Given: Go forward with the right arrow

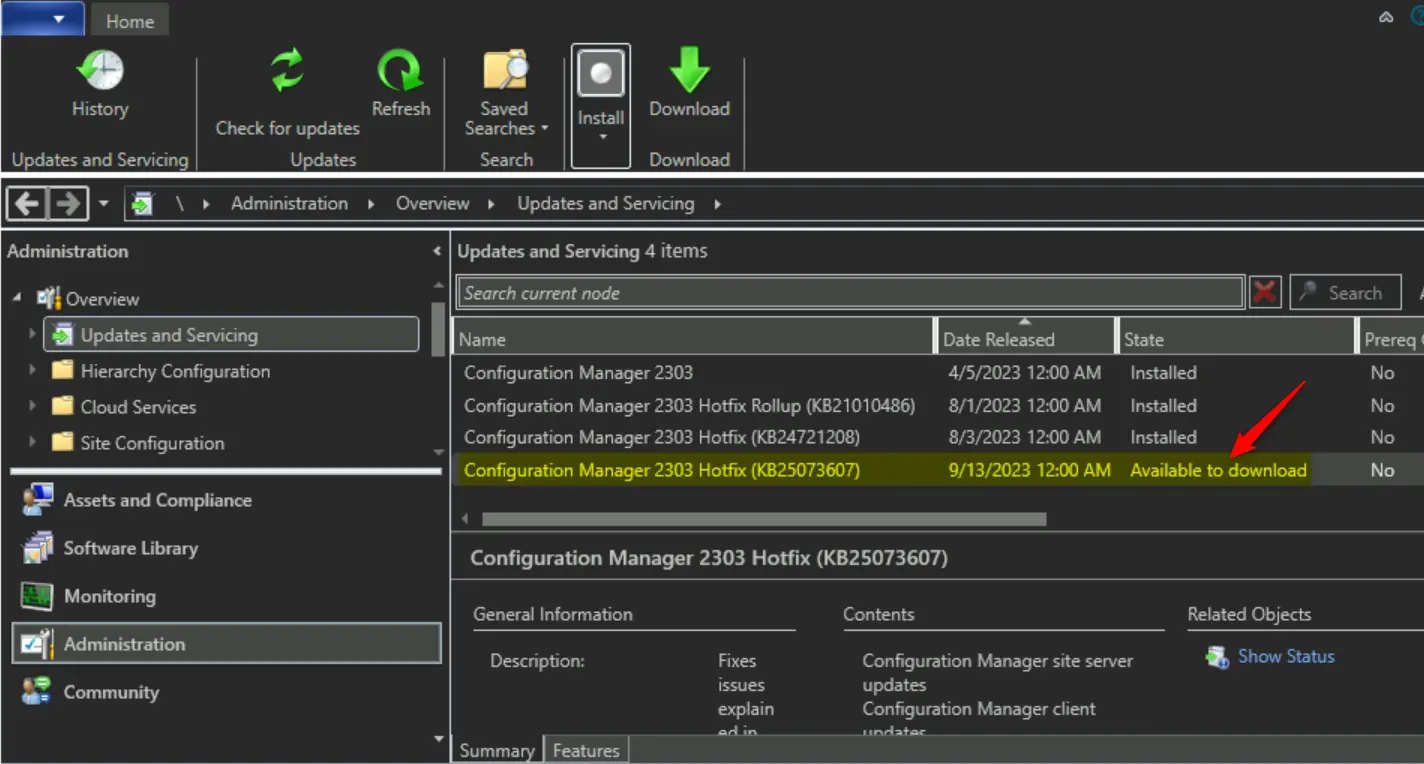Looking at the screenshot, I should [x=67, y=204].
